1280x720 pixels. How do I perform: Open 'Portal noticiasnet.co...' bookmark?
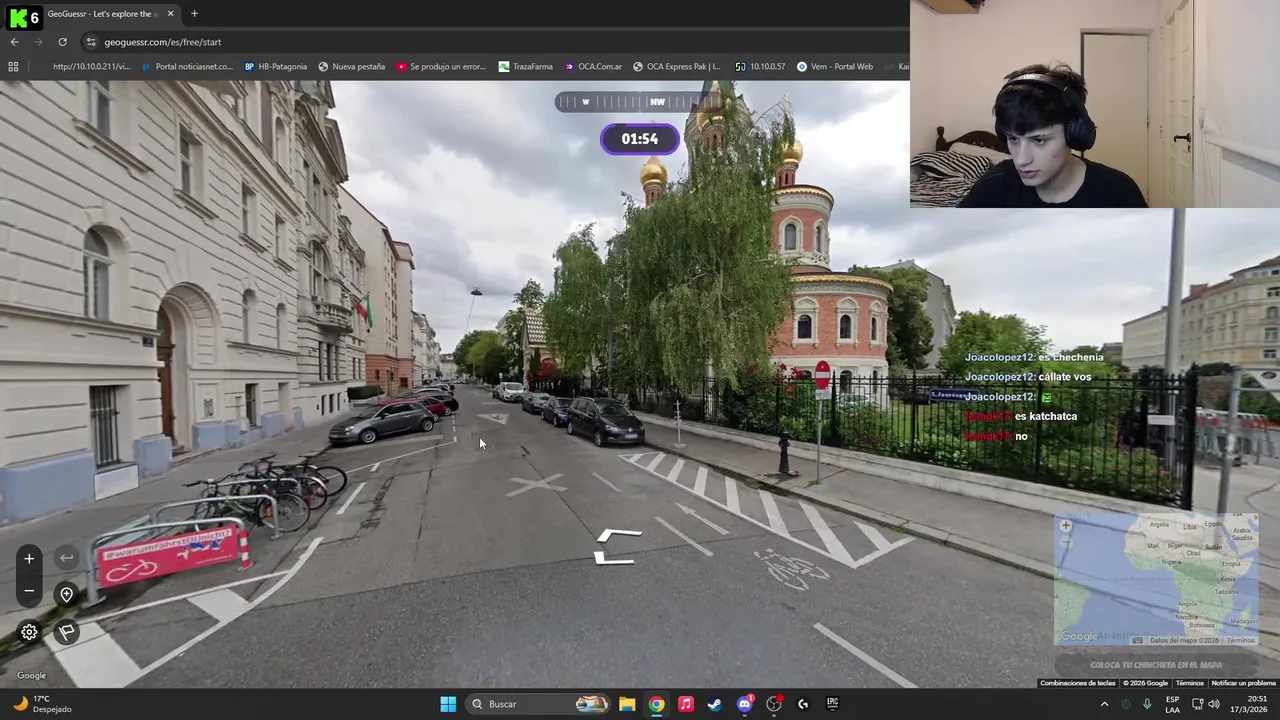187,67
